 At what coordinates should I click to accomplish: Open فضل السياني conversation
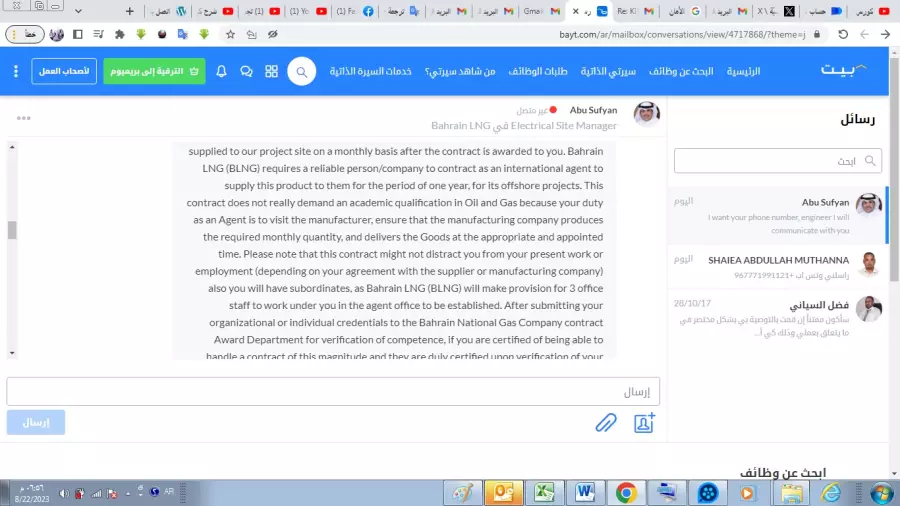[778, 317]
